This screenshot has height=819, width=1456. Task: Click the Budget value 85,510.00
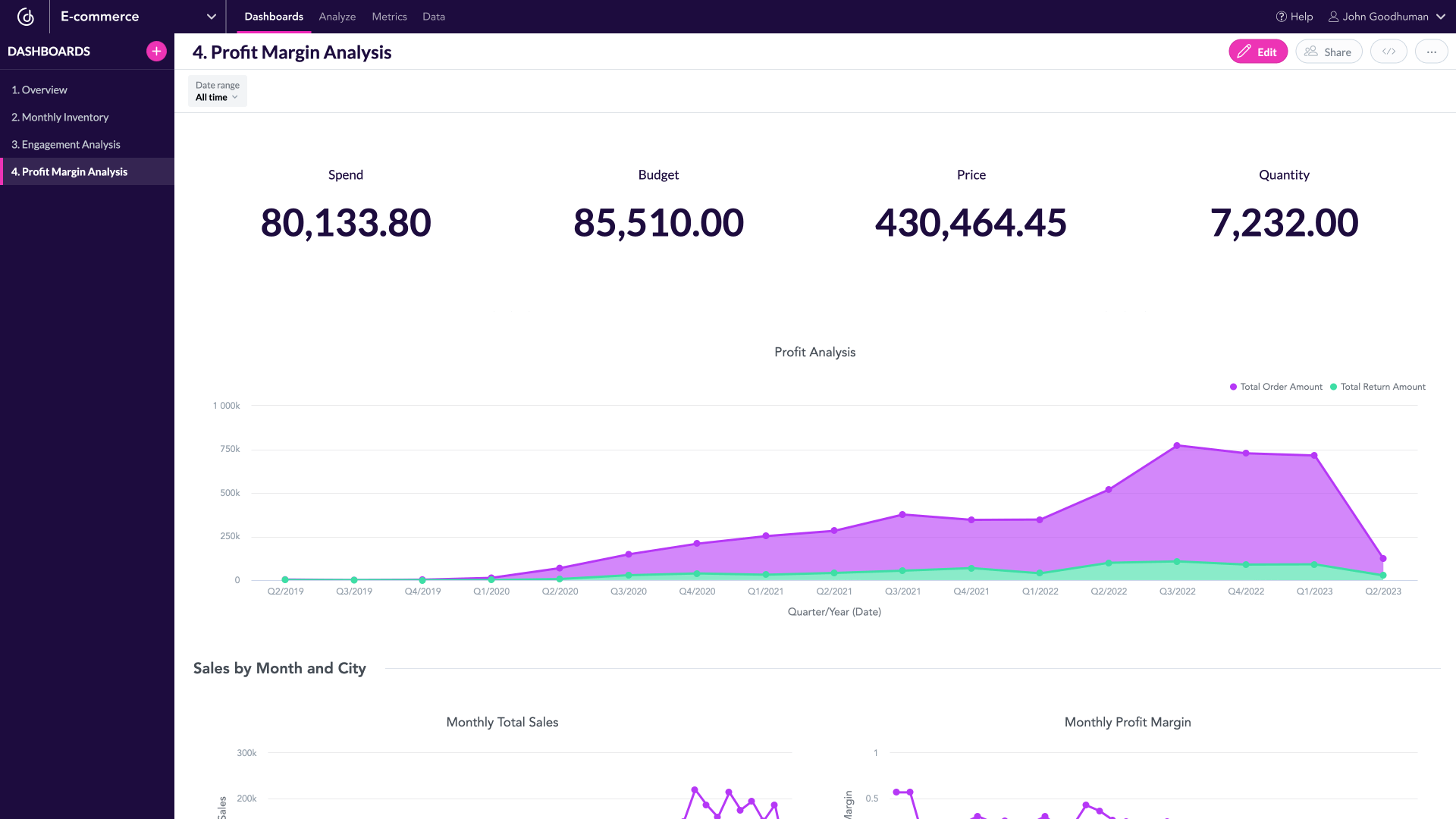click(658, 223)
